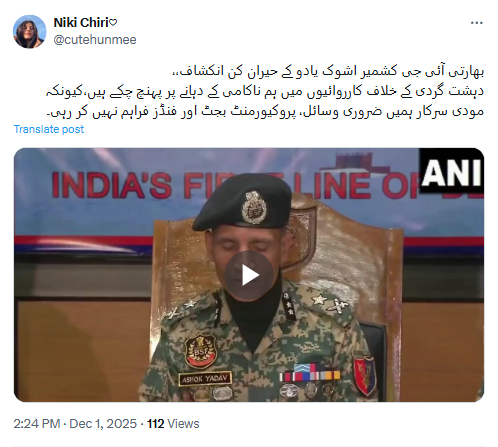
Task: Click the ASHOK YADAV name tag in video
Action: click(x=205, y=378)
